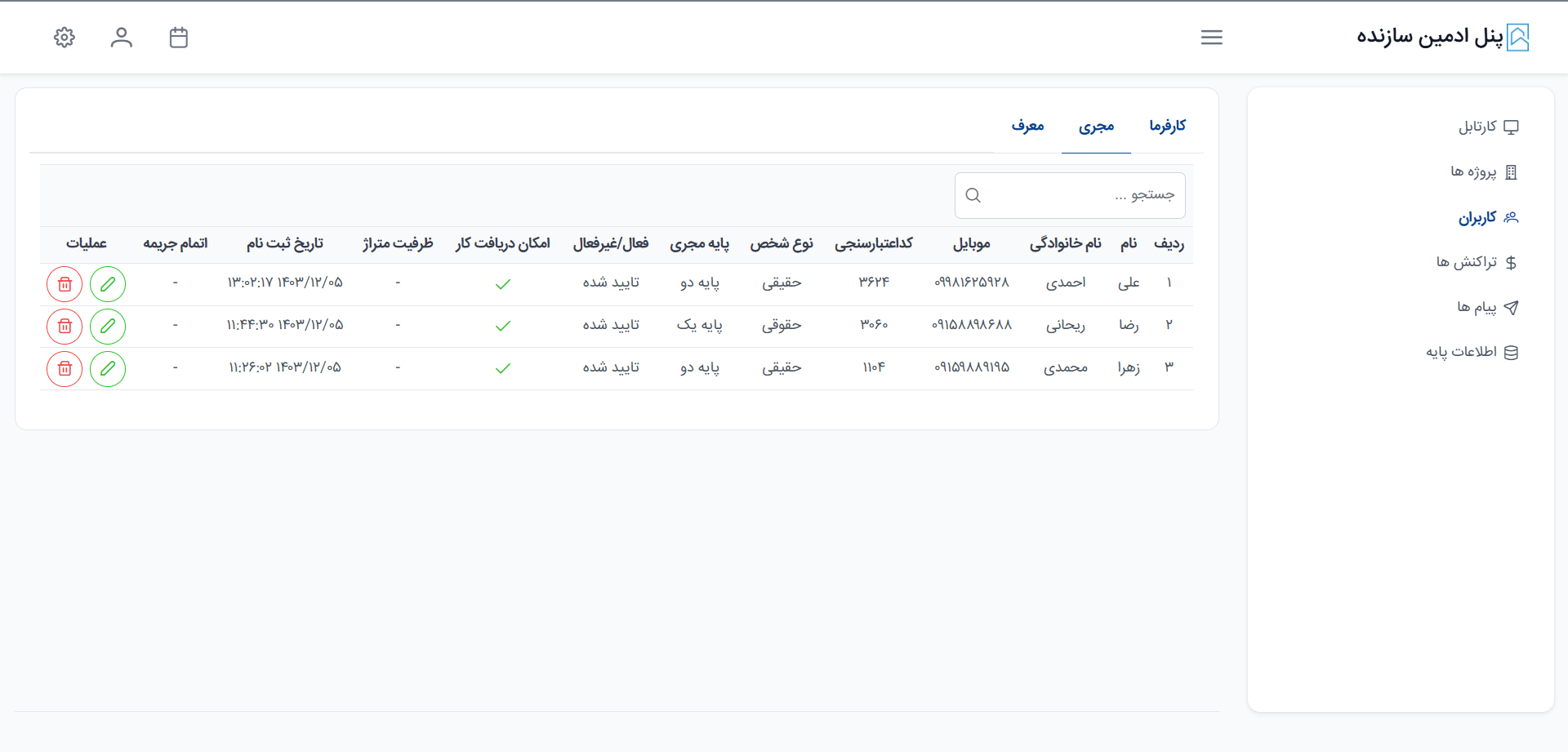Click delete trash icon for علی احمدی

65,284
